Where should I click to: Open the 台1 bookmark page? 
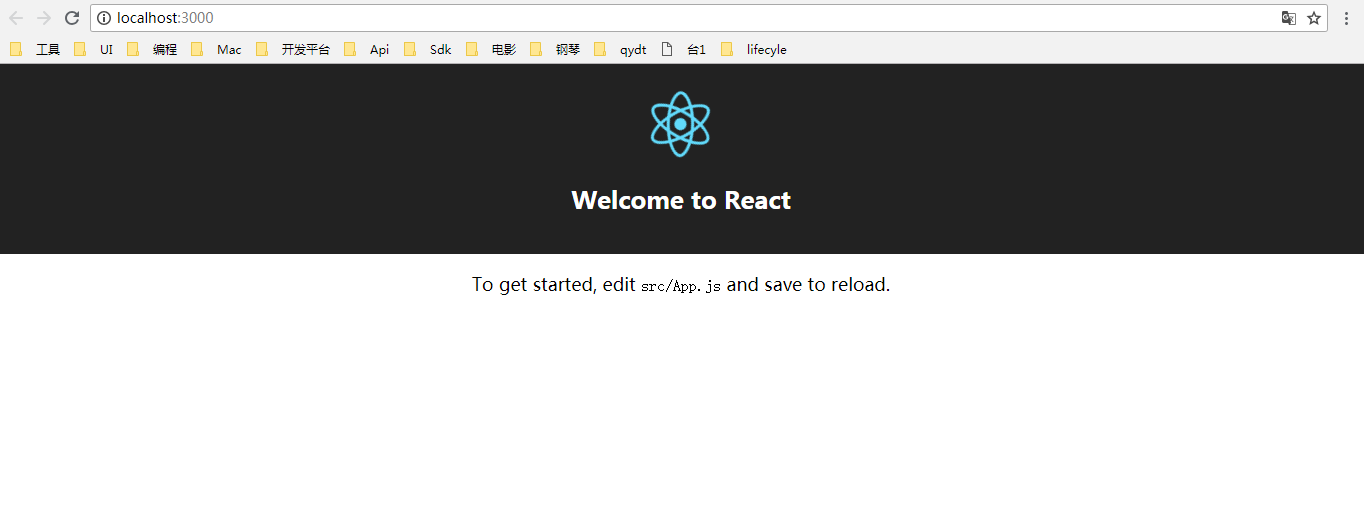tap(683, 49)
